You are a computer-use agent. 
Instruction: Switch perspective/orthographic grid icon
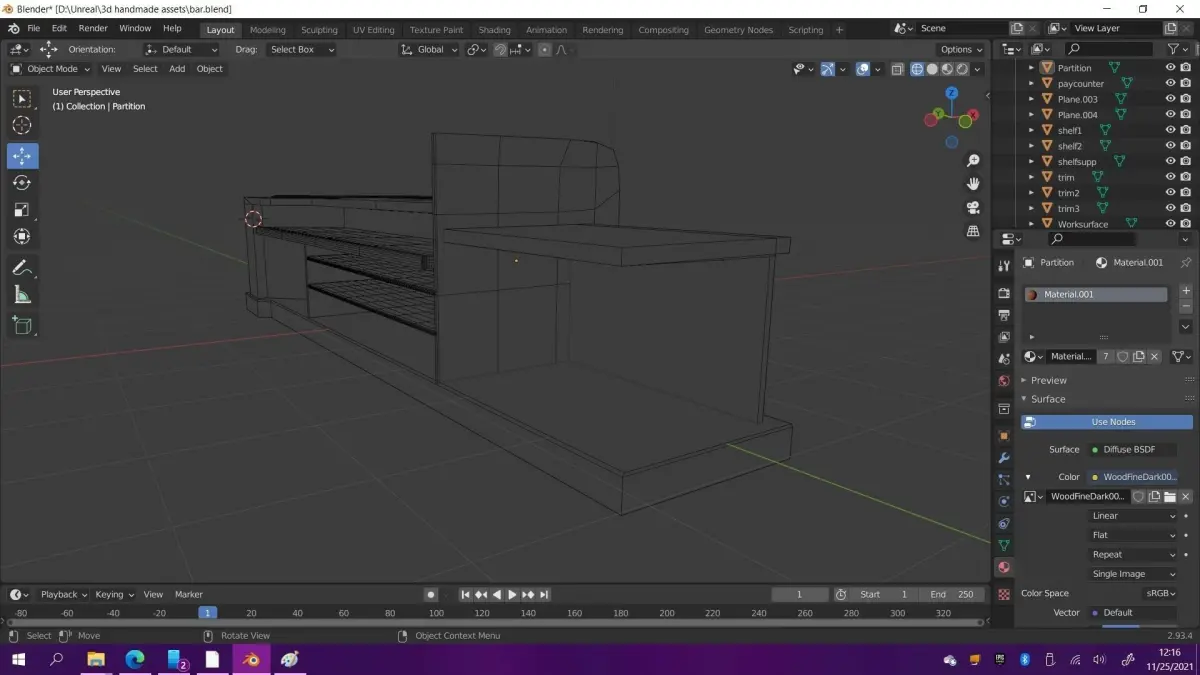[x=973, y=231]
